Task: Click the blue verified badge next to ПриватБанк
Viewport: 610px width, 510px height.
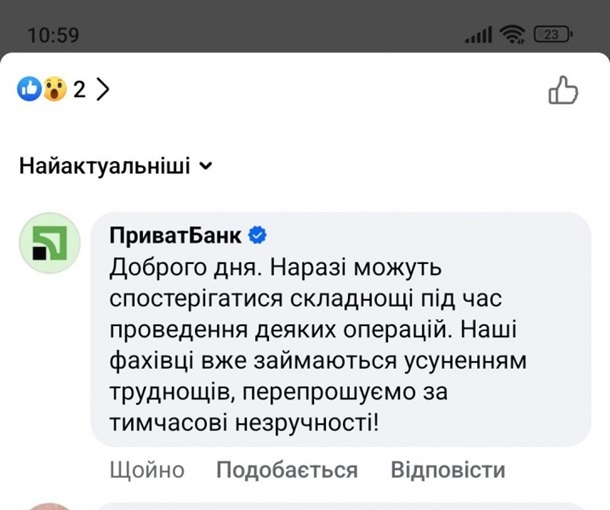Action: 257,236
